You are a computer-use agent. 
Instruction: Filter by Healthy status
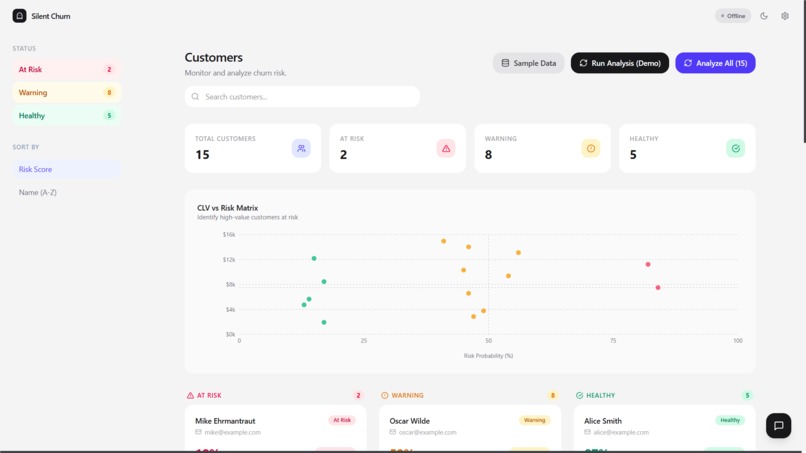tap(67, 116)
